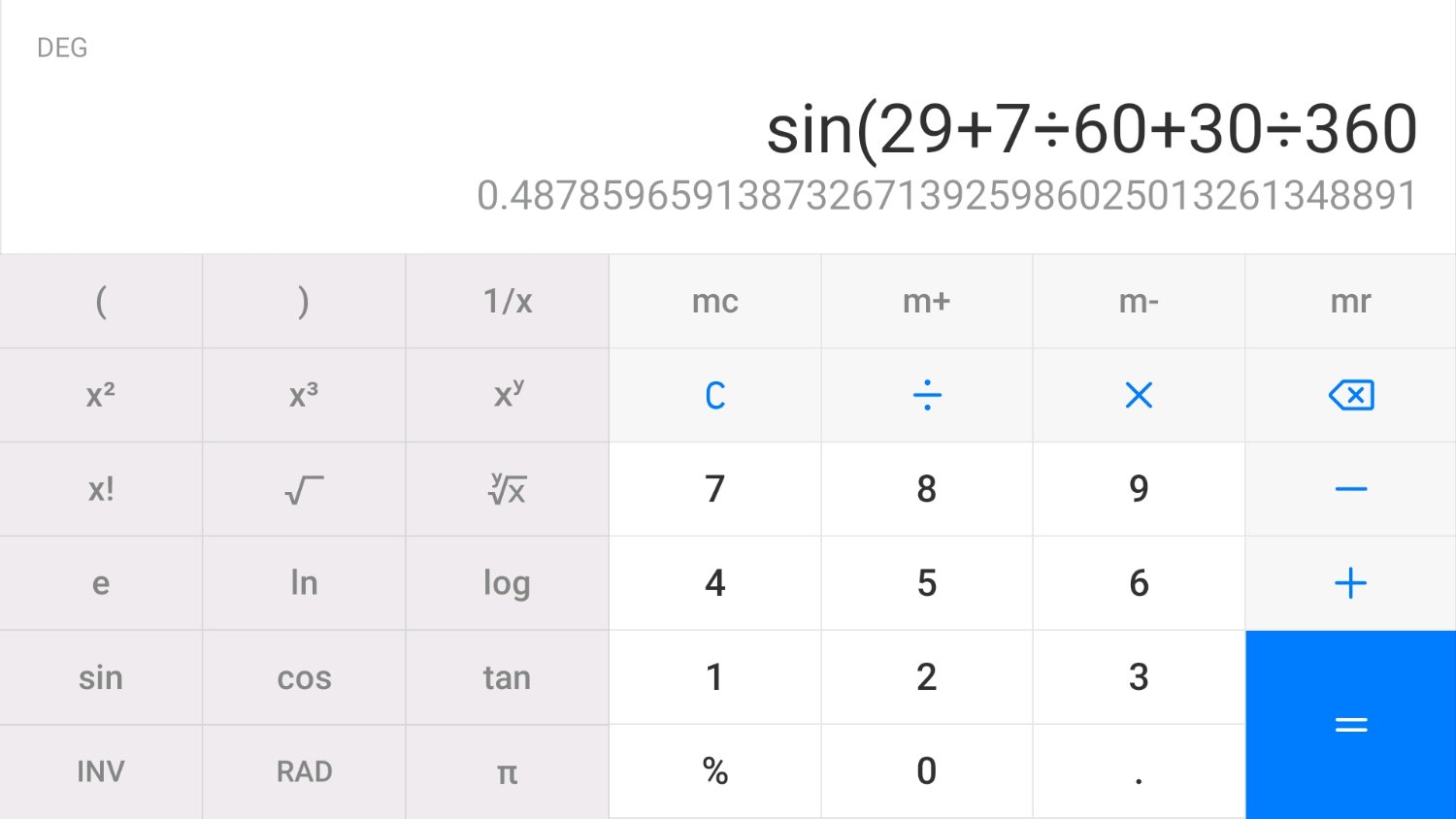Viewport: 1456px width, 819px height.
Task: Tap the backspace delete icon
Action: [1351, 395]
